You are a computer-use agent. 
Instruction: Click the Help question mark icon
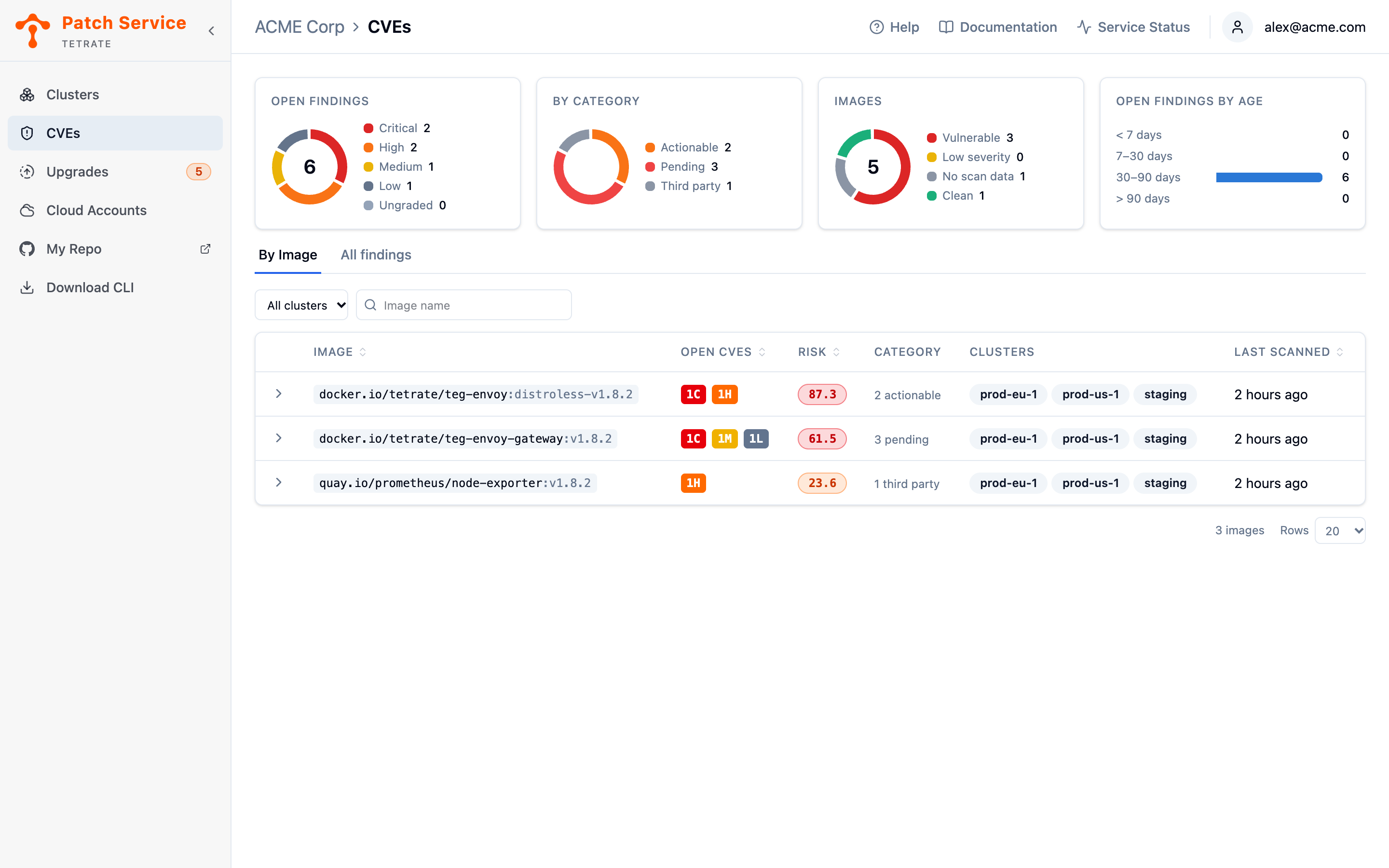(x=876, y=27)
